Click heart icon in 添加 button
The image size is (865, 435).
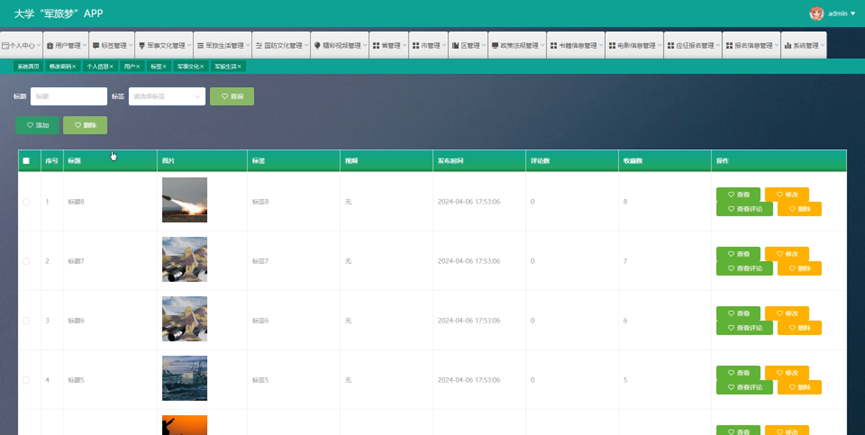30,125
